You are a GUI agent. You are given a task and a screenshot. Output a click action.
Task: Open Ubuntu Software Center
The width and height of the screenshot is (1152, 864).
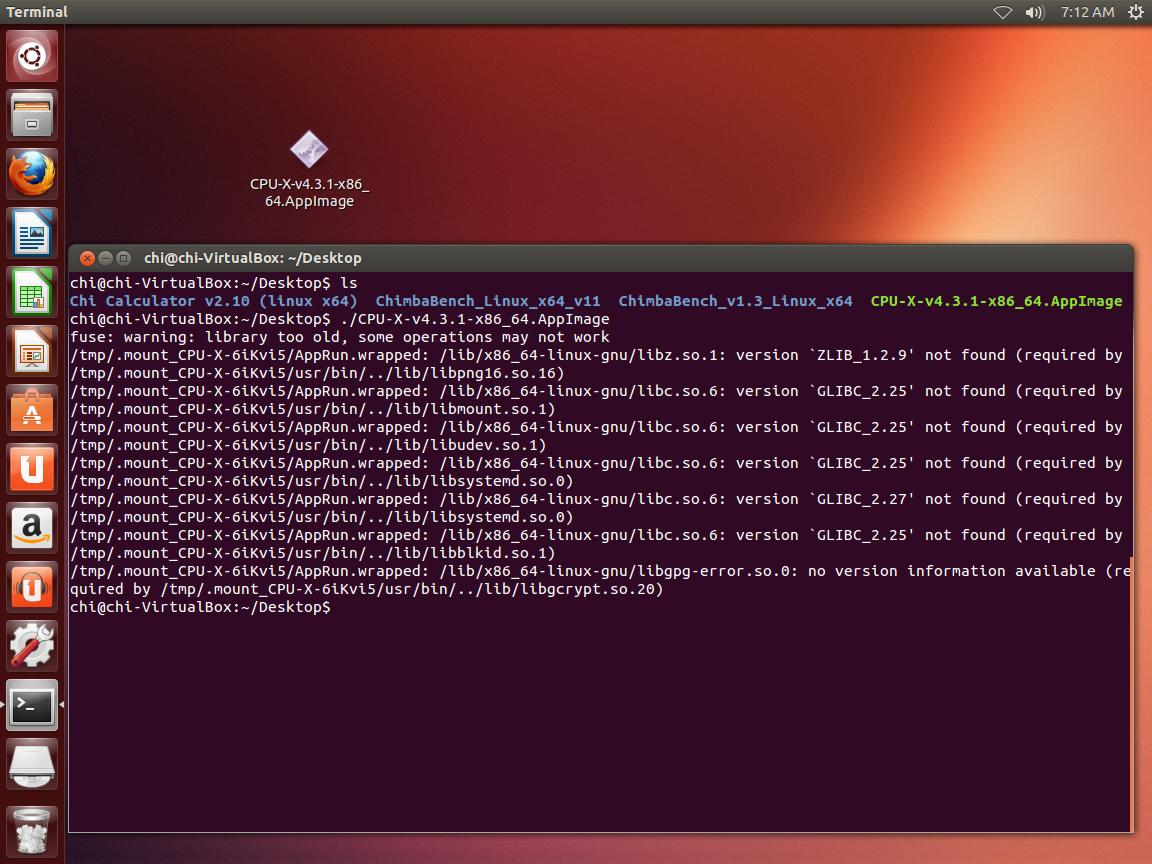point(32,409)
